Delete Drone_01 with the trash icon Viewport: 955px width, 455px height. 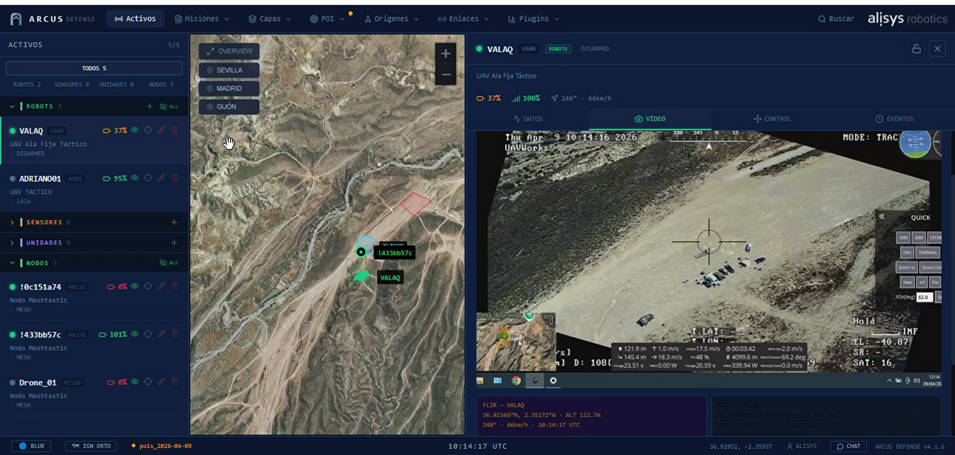tap(175, 383)
